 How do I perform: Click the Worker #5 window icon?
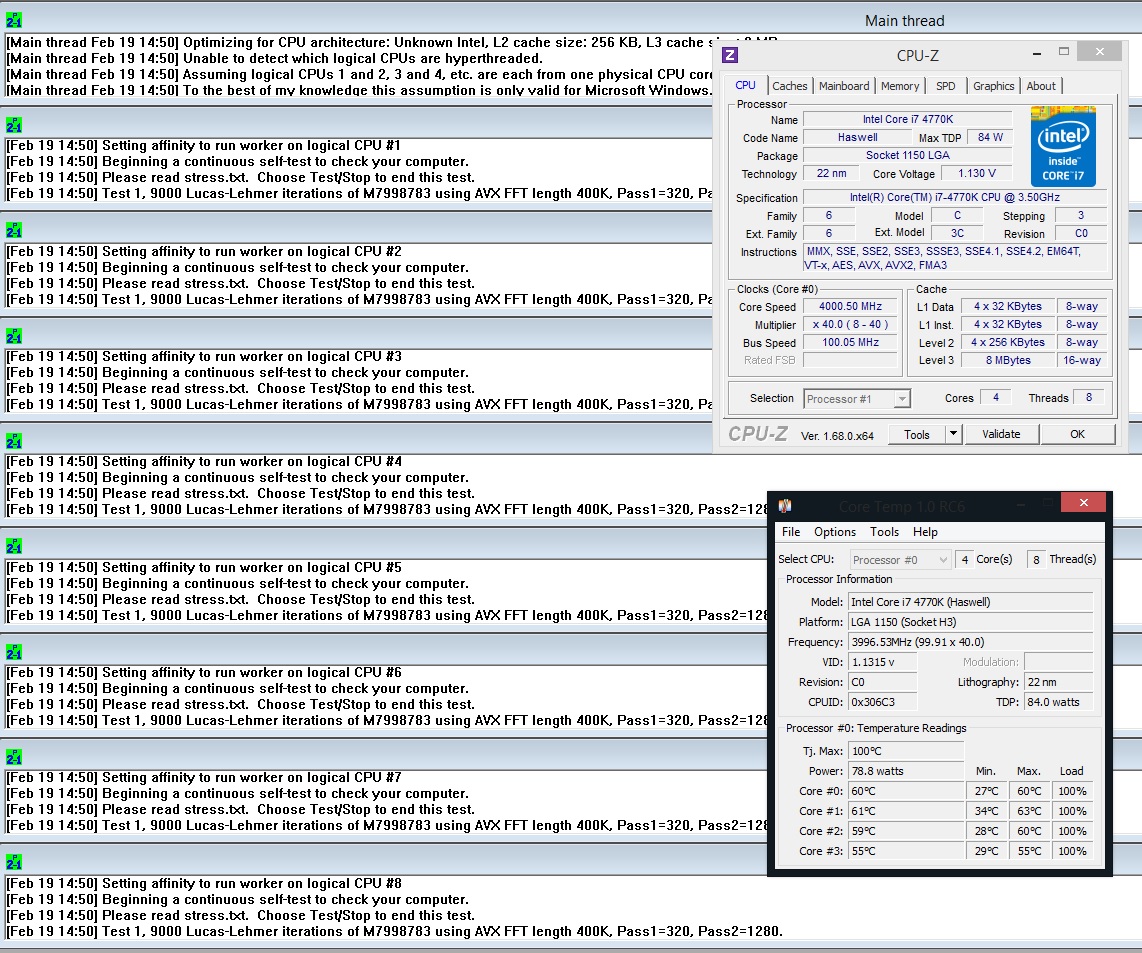coord(14,546)
